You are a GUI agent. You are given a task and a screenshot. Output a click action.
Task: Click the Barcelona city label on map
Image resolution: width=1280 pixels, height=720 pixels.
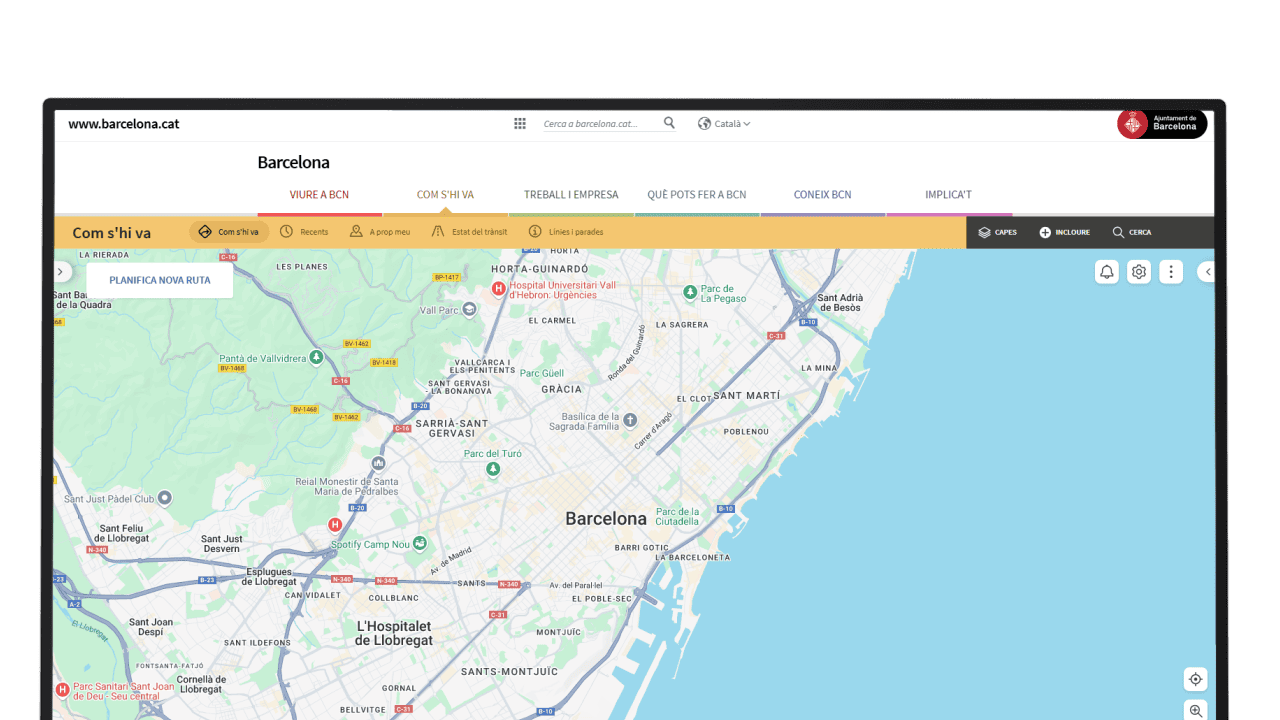pos(606,518)
